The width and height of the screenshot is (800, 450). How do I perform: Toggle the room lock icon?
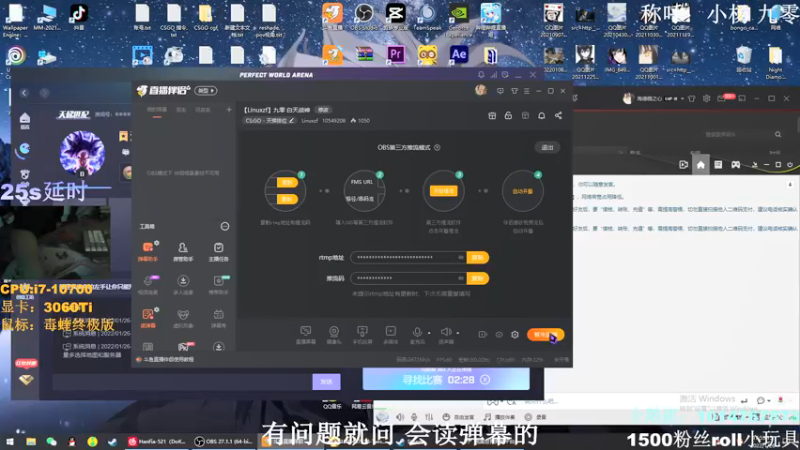pyautogui.click(x=508, y=116)
